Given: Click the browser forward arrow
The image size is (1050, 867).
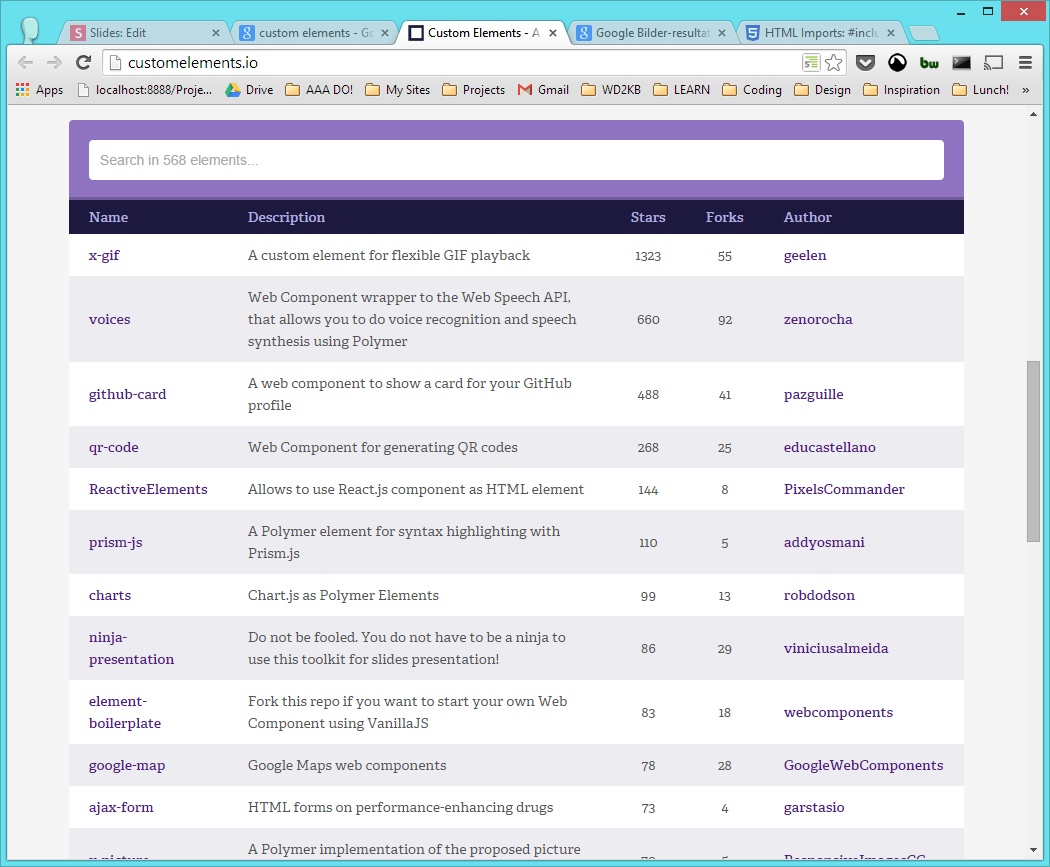Looking at the screenshot, I should point(54,63).
